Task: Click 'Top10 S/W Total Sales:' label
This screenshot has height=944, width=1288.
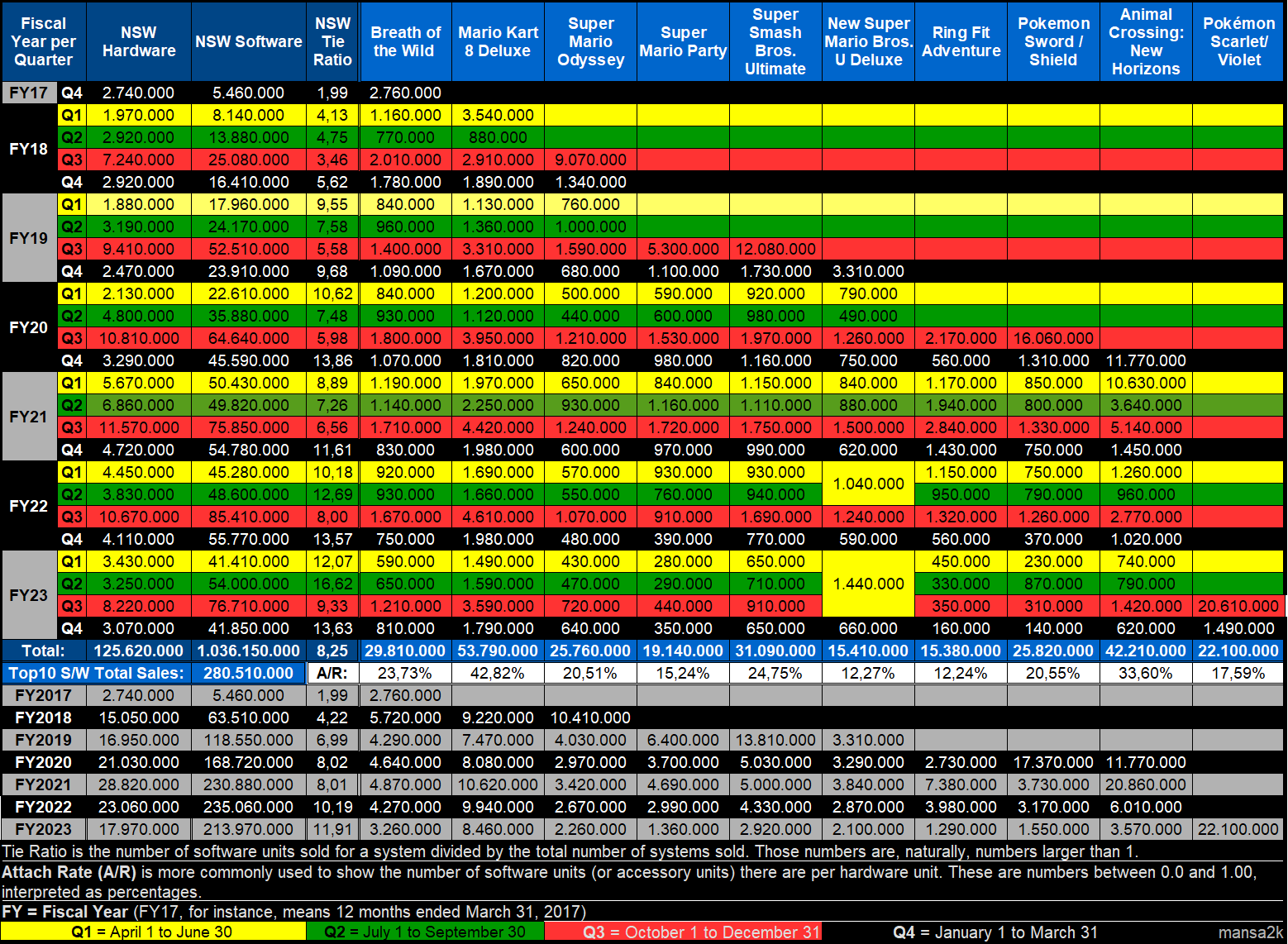Action: click(x=97, y=673)
